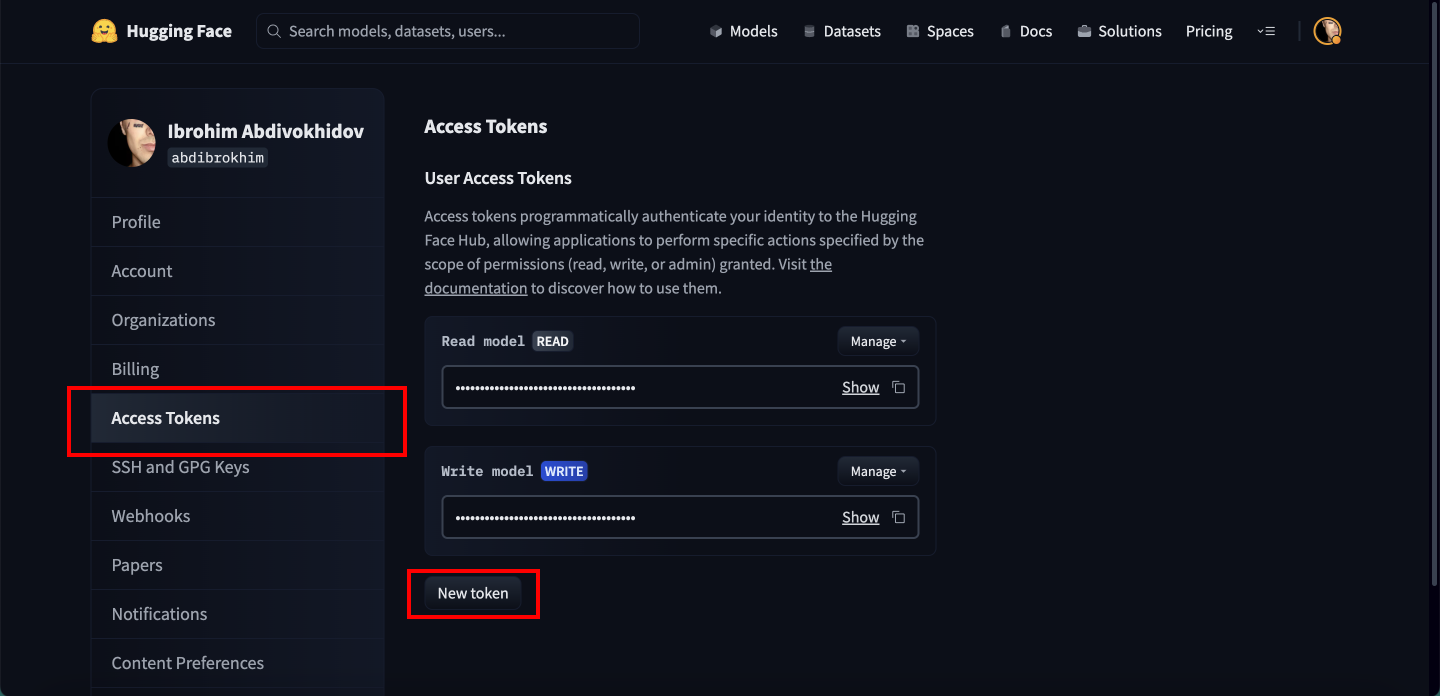Go to the Billing settings page
The image size is (1440, 696).
[135, 369]
